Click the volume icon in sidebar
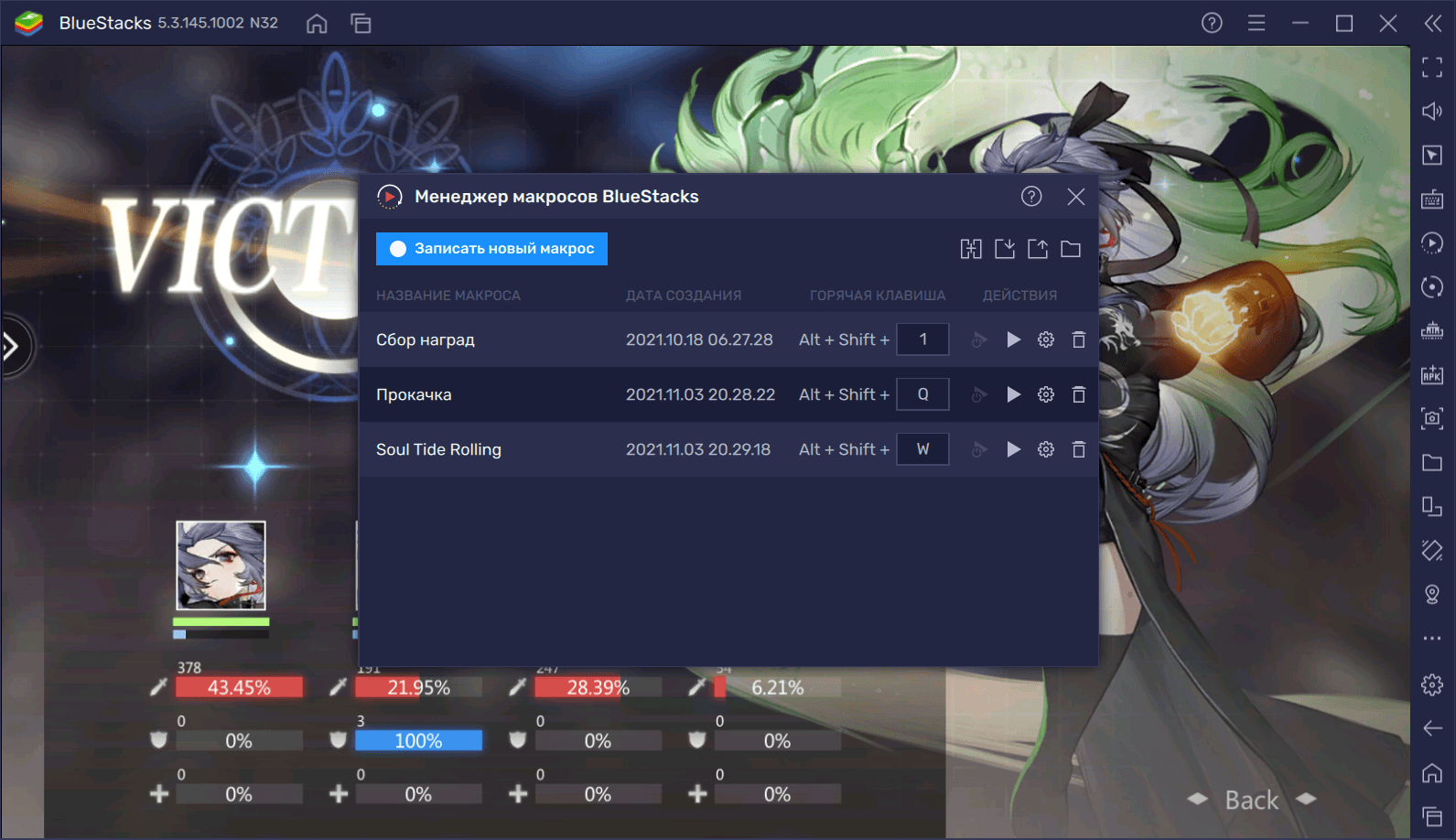Viewport: 1456px width, 840px height. point(1432,111)
